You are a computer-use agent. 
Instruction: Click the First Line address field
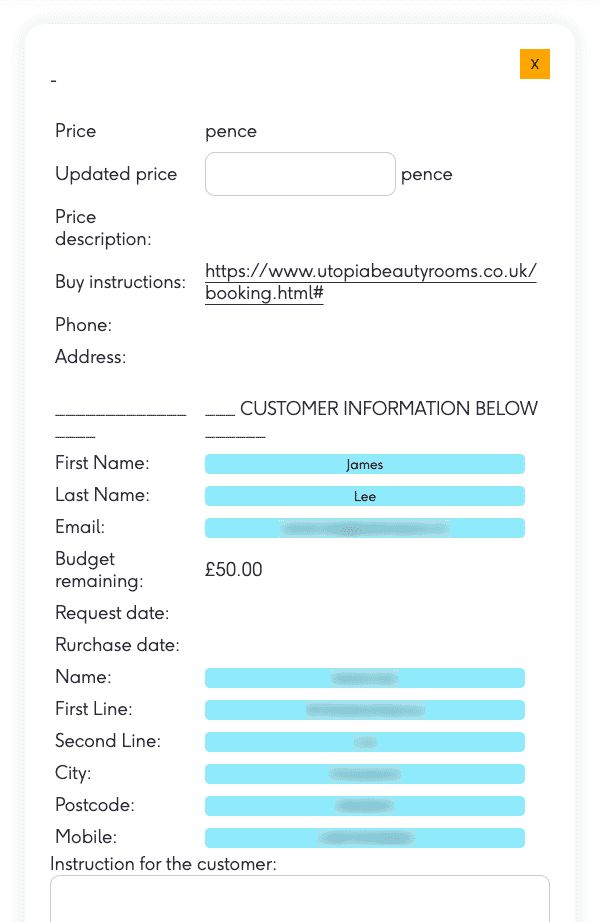pyautogui.click(x=365, y=710)
